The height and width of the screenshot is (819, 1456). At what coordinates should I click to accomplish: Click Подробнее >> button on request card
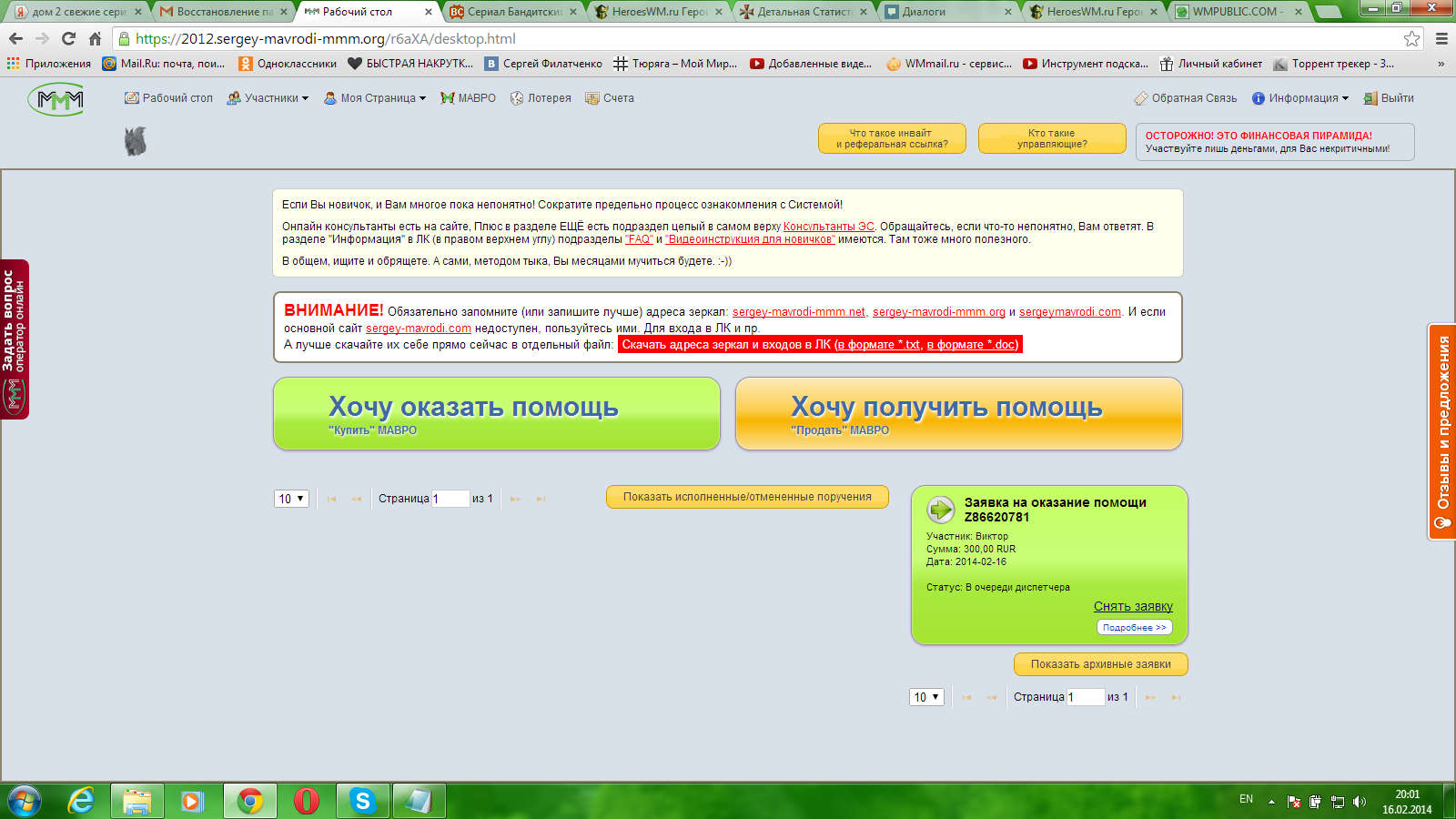coord(1135,627)
